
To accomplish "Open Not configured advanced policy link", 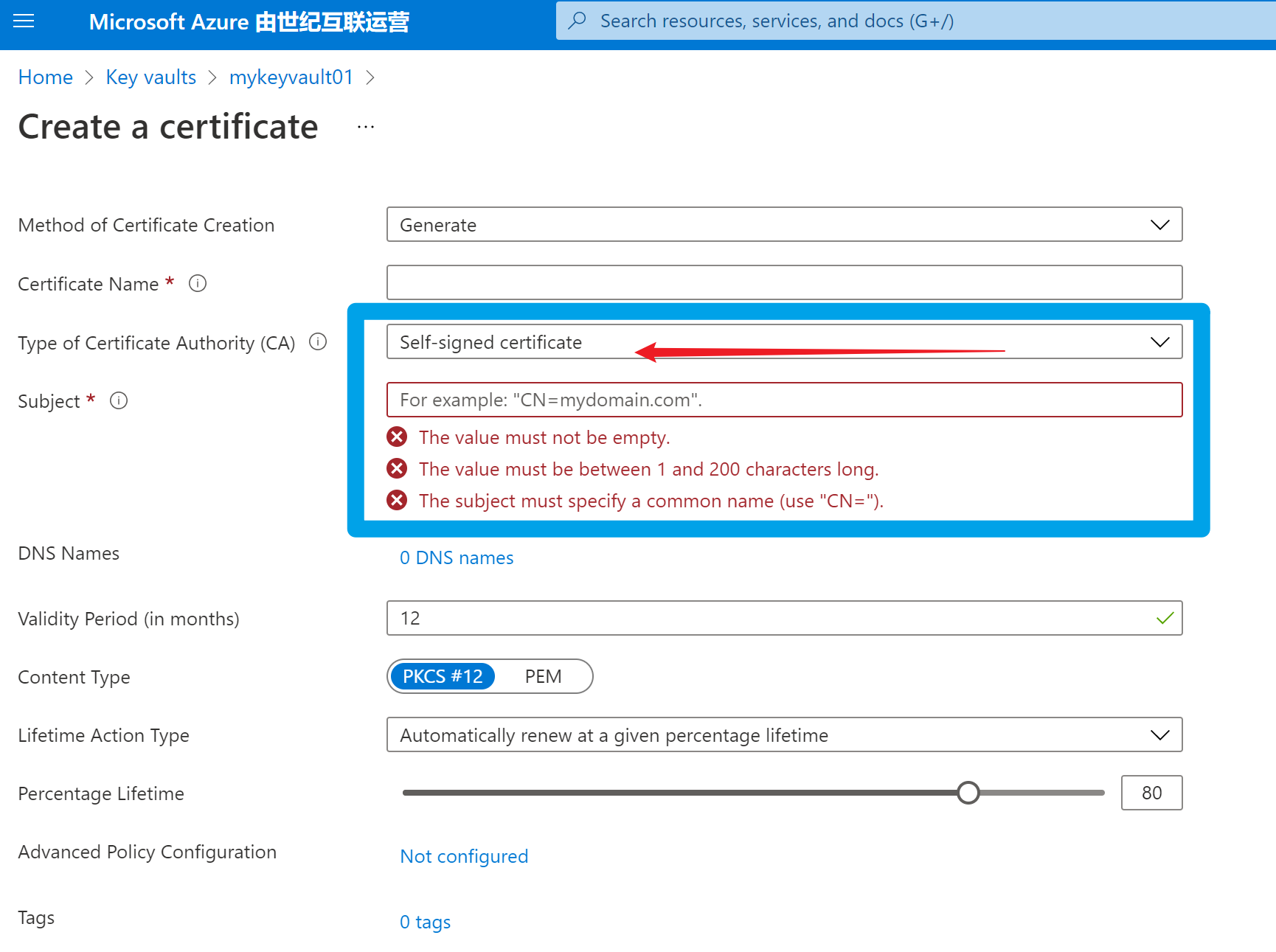I will click(x=464, y=856).
